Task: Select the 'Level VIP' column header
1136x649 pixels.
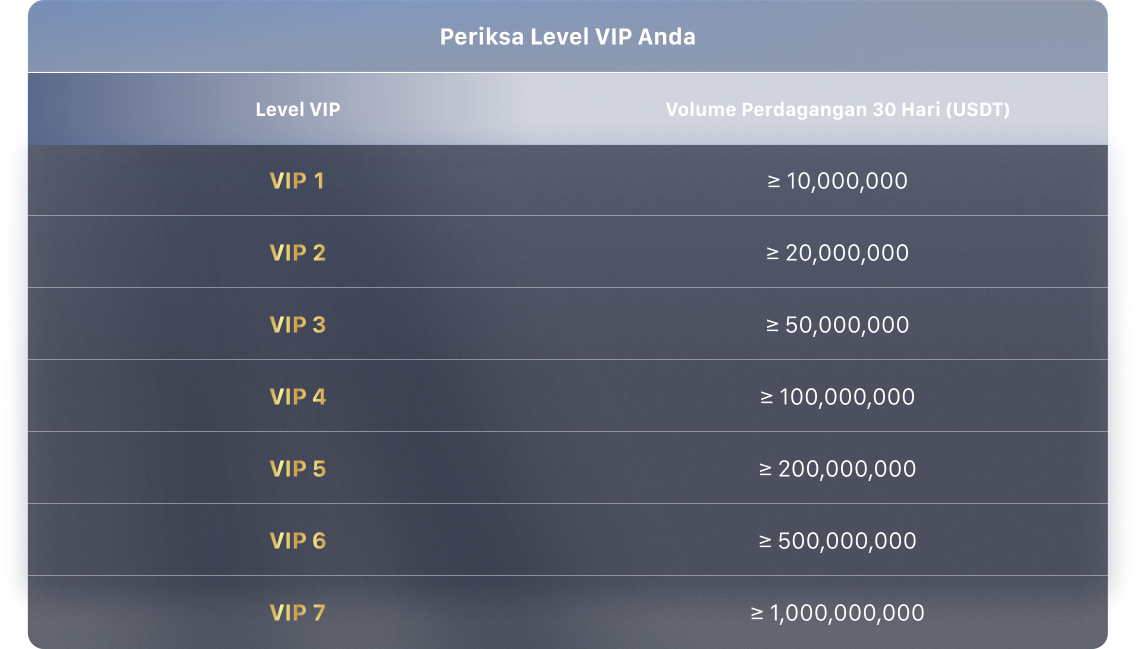Action: point(298,110)
